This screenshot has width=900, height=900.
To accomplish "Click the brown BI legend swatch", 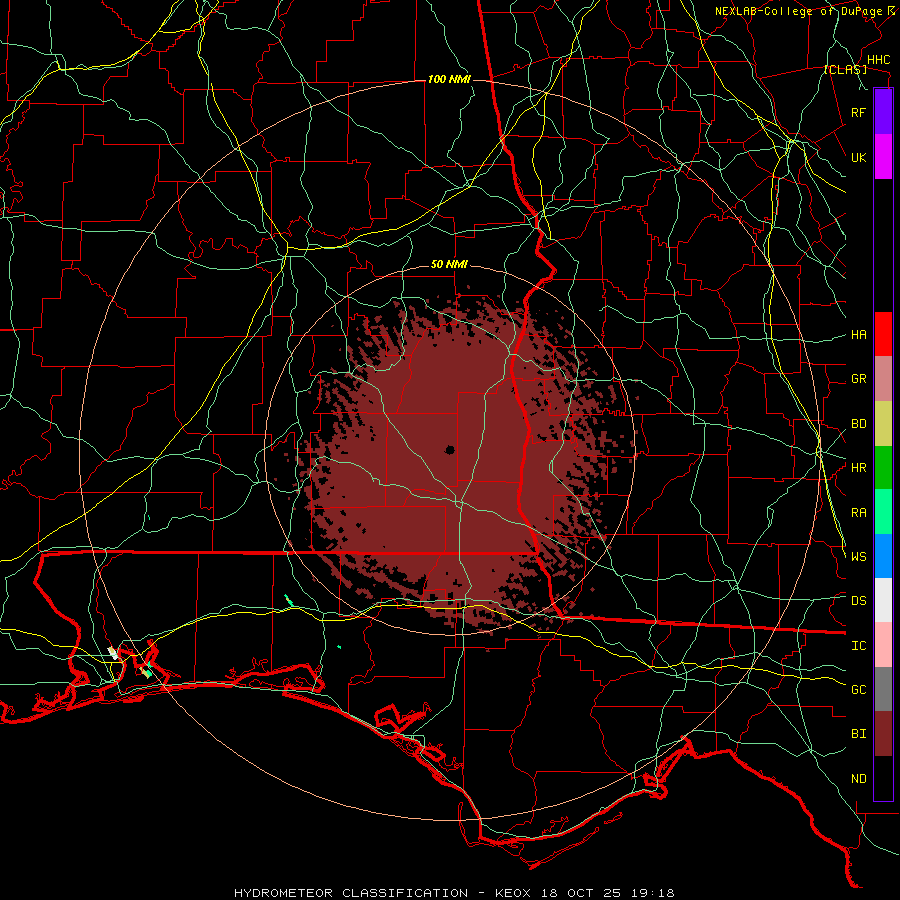I will point(883,734).
